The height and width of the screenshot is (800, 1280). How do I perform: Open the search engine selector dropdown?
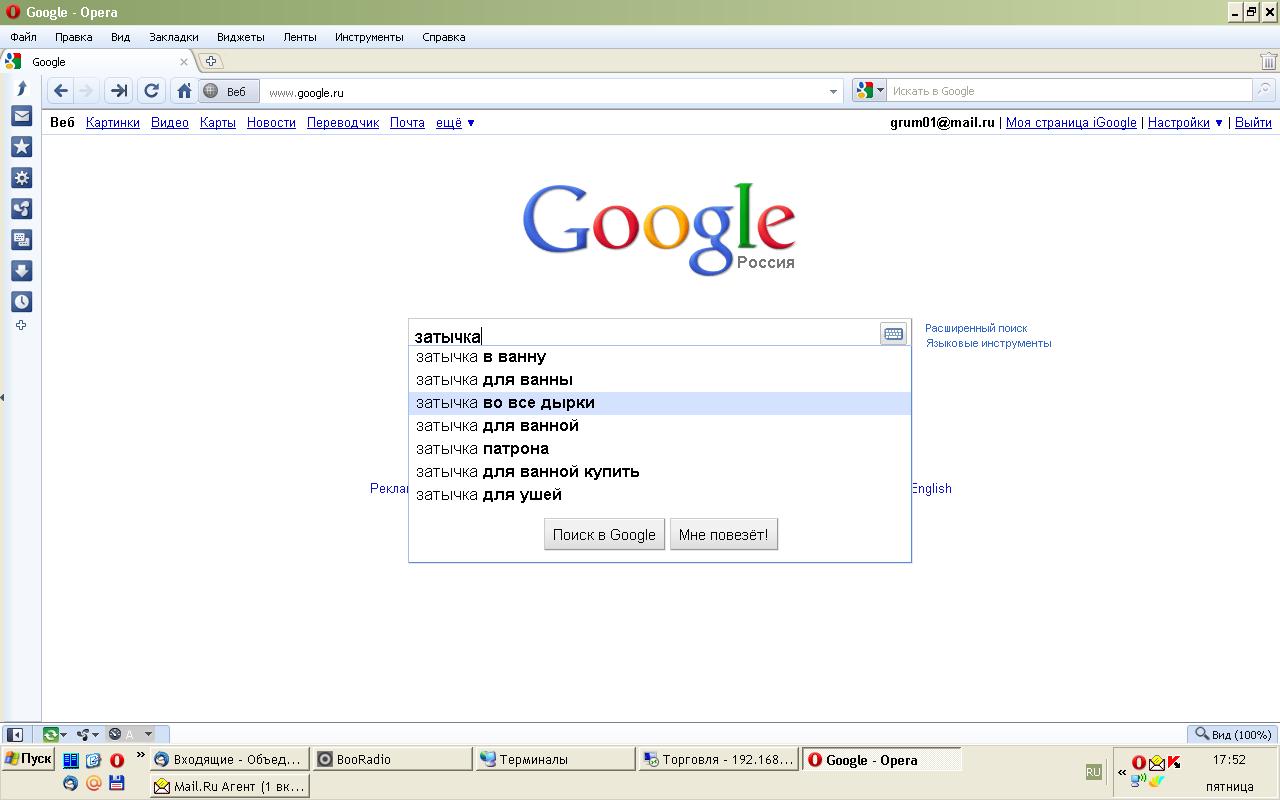tap(869, 91)
